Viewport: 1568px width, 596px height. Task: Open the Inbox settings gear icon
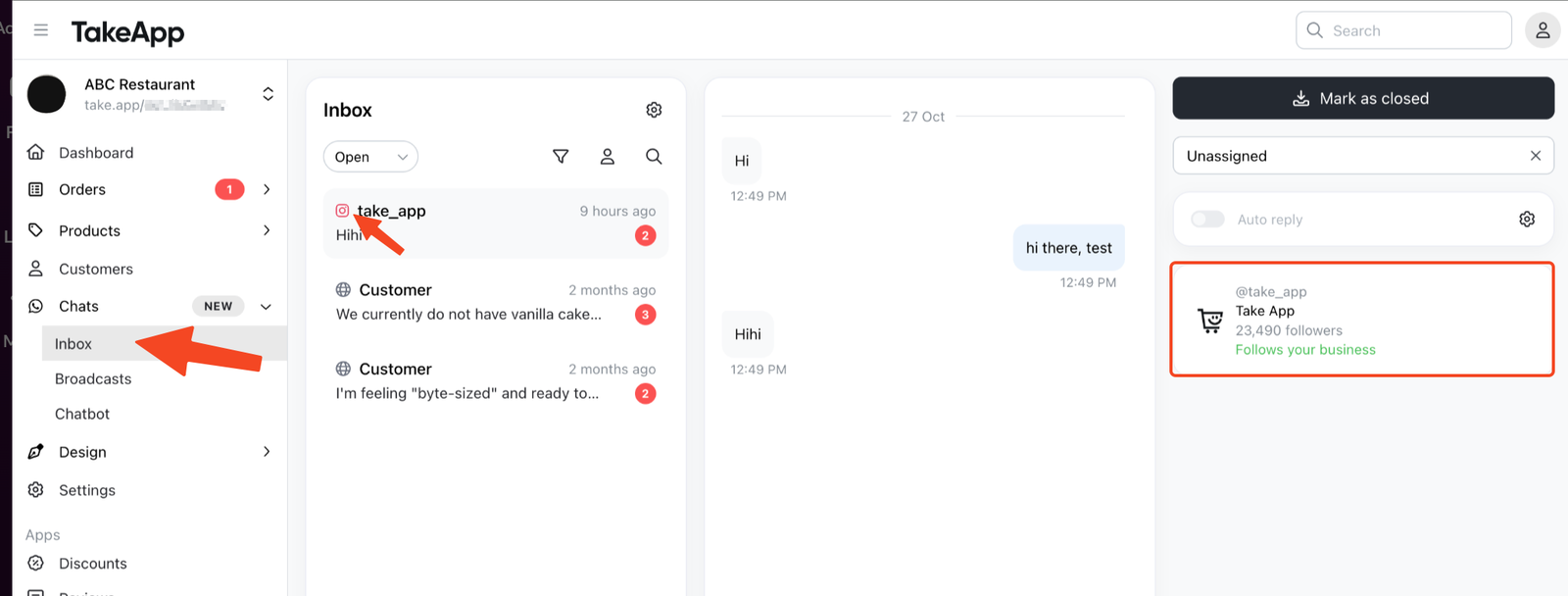coord(654,110)
